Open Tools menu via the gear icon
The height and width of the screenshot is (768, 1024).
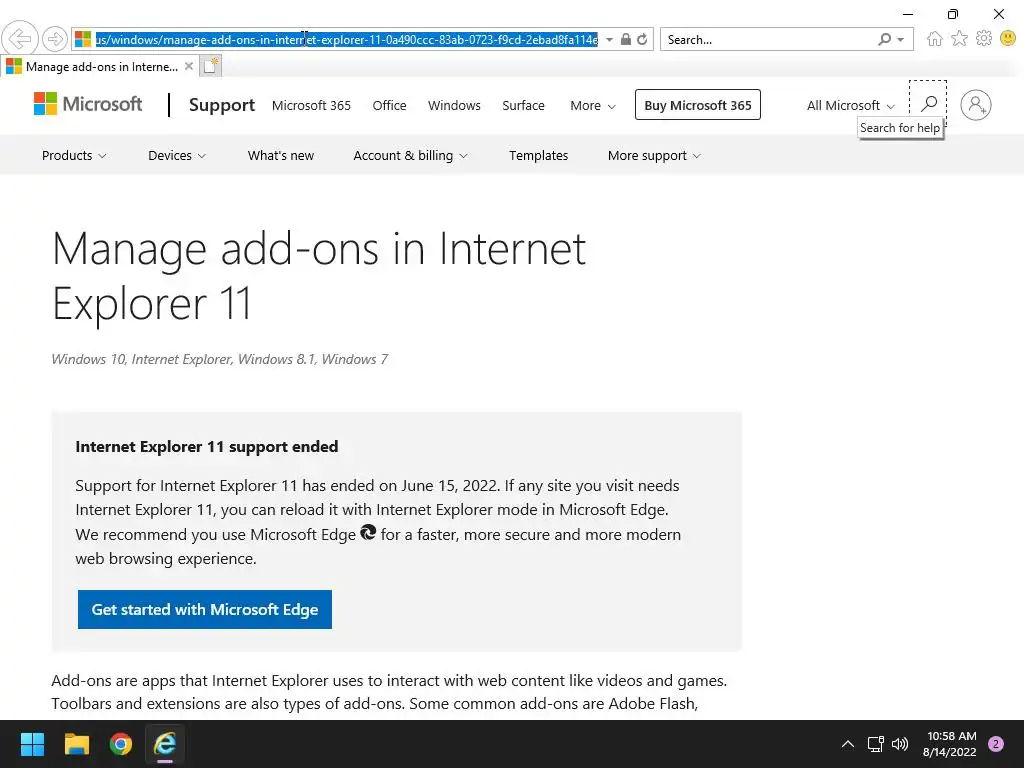(x=984, y=39)
